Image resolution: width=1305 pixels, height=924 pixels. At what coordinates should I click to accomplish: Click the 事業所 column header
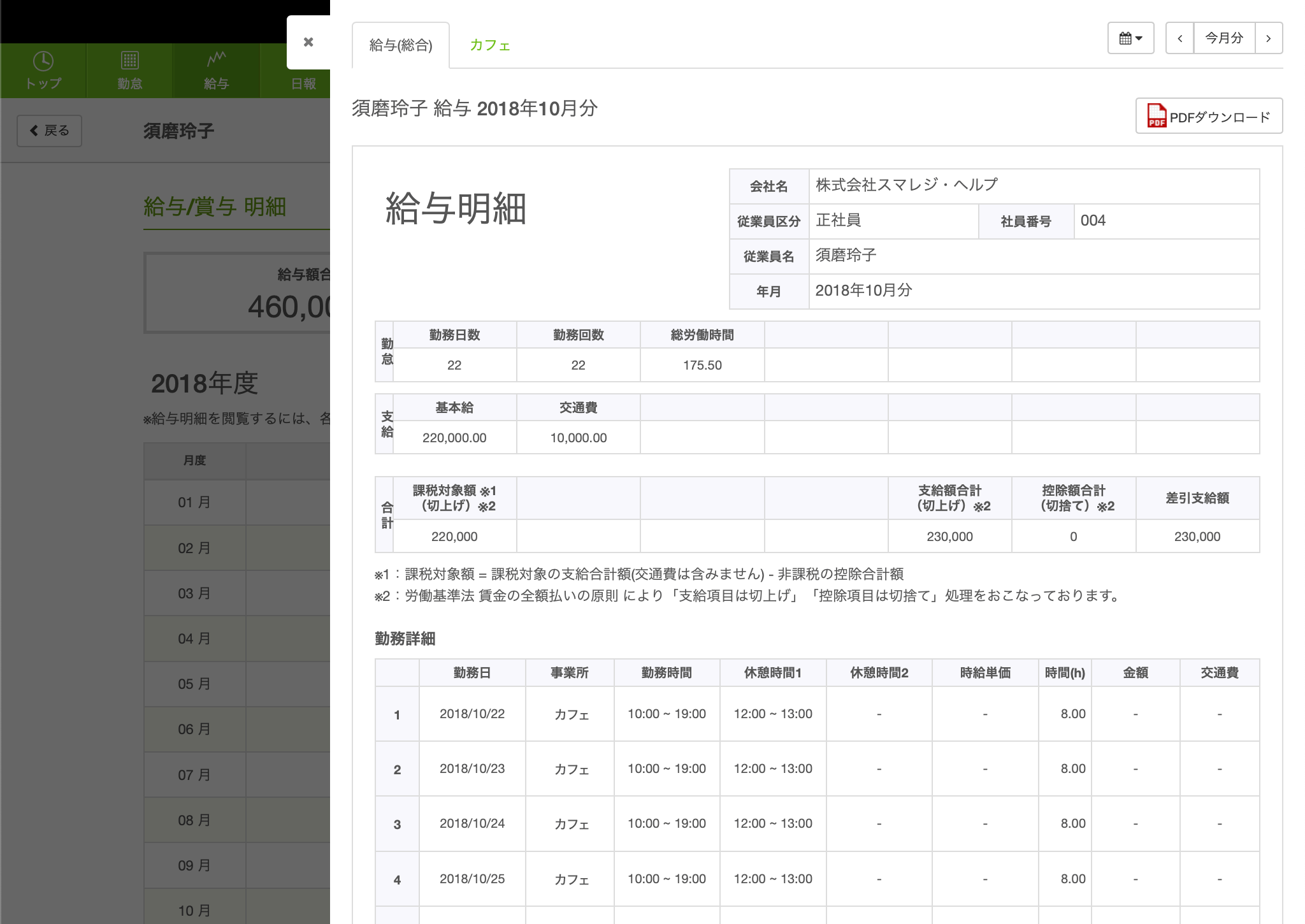[570, 673]
